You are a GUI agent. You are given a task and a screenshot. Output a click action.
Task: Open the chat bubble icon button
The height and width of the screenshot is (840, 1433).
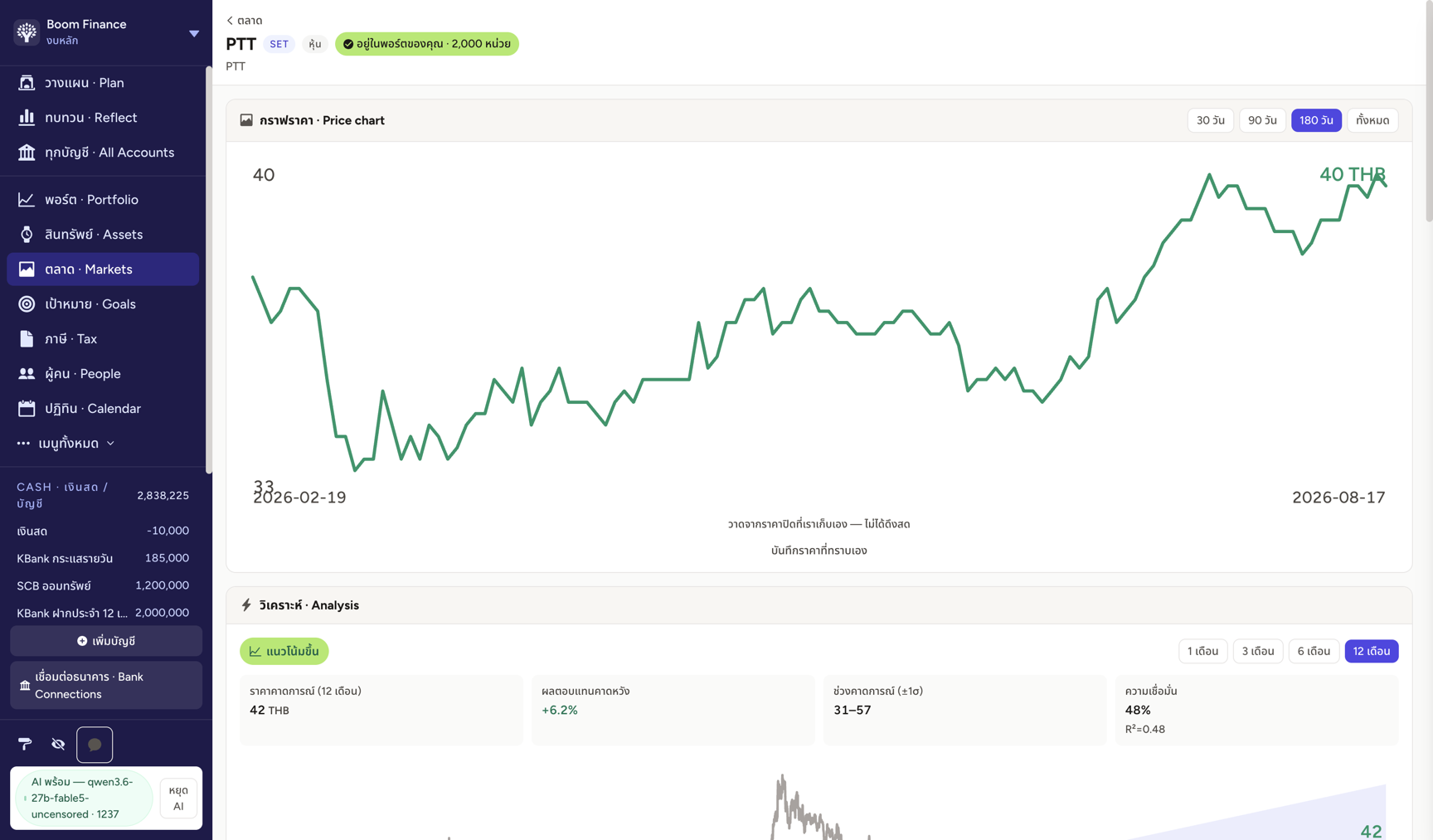coord(95,745)
